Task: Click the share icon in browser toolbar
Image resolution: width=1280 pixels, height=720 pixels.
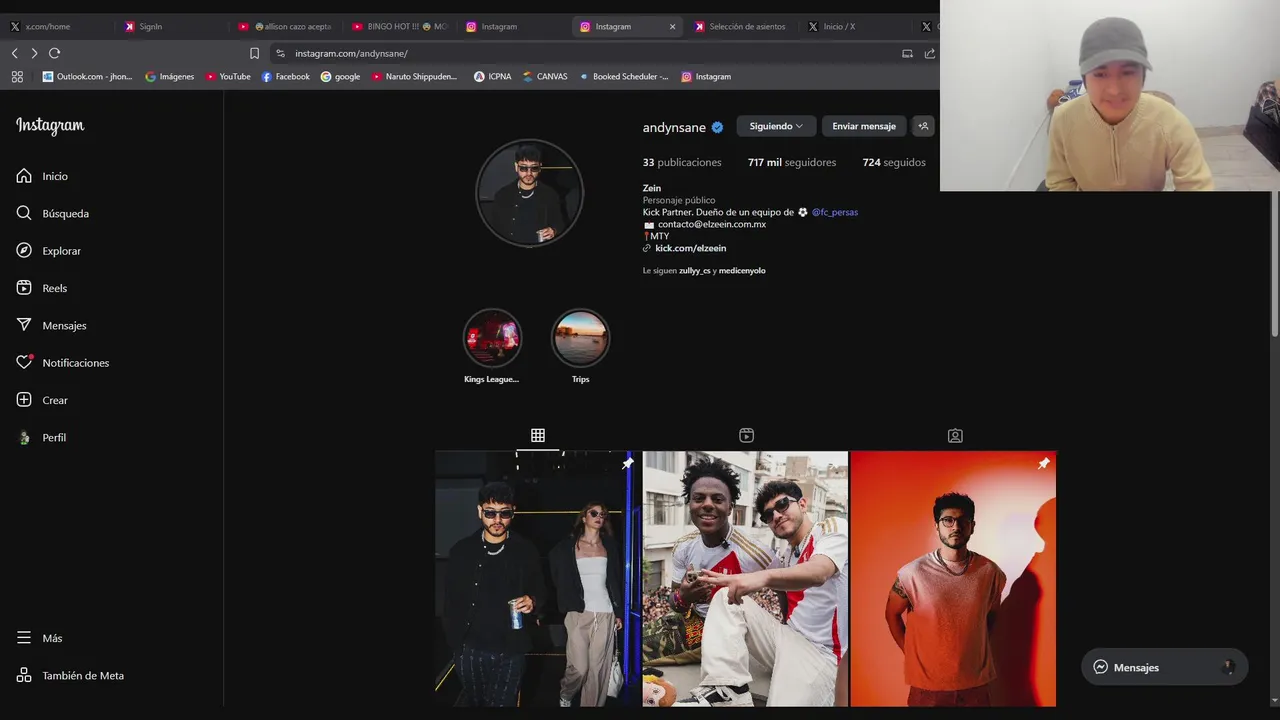Action: click(x=930, y=53)
